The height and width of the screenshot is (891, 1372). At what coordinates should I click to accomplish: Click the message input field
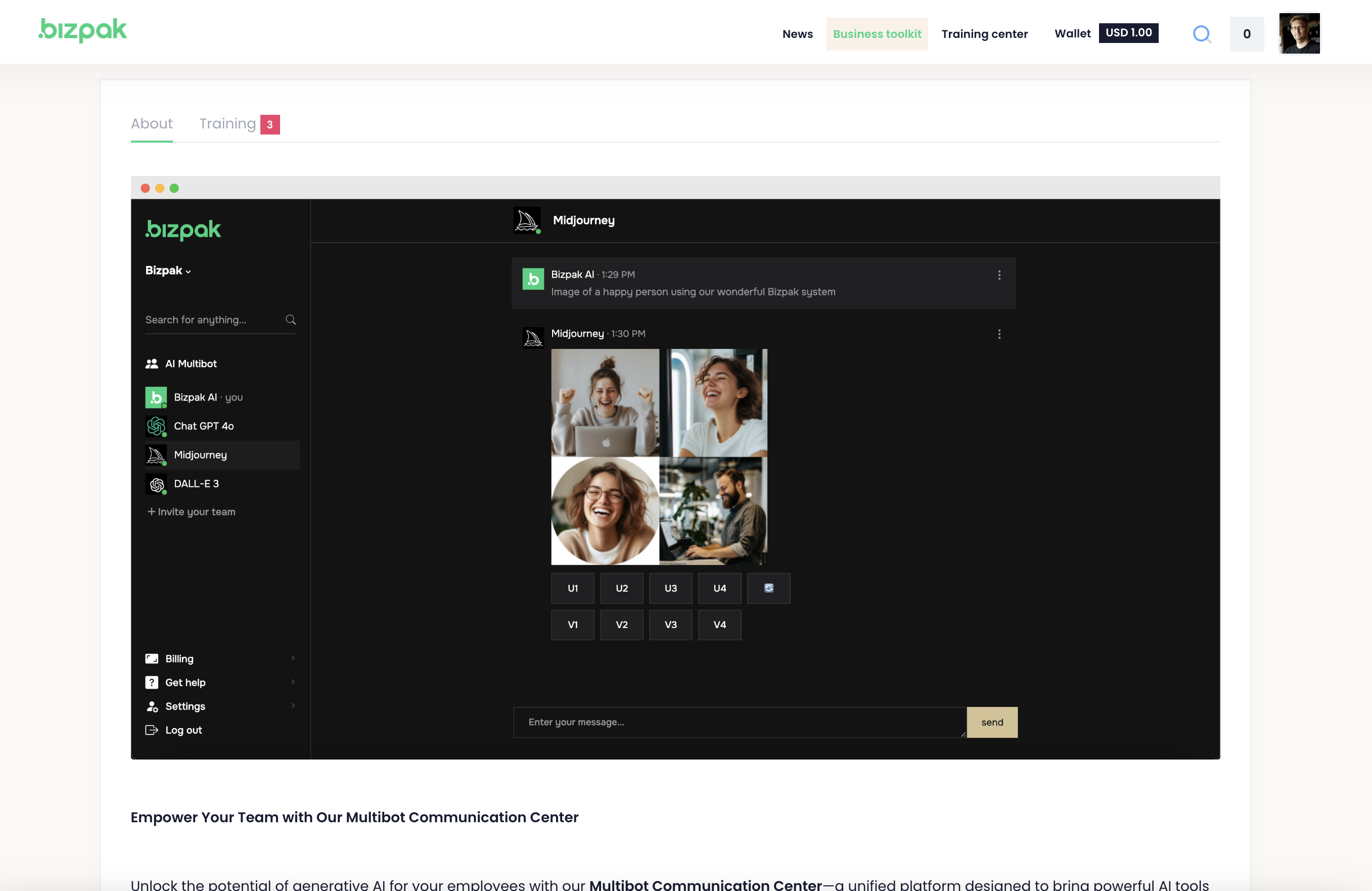[x=738, y=722]
